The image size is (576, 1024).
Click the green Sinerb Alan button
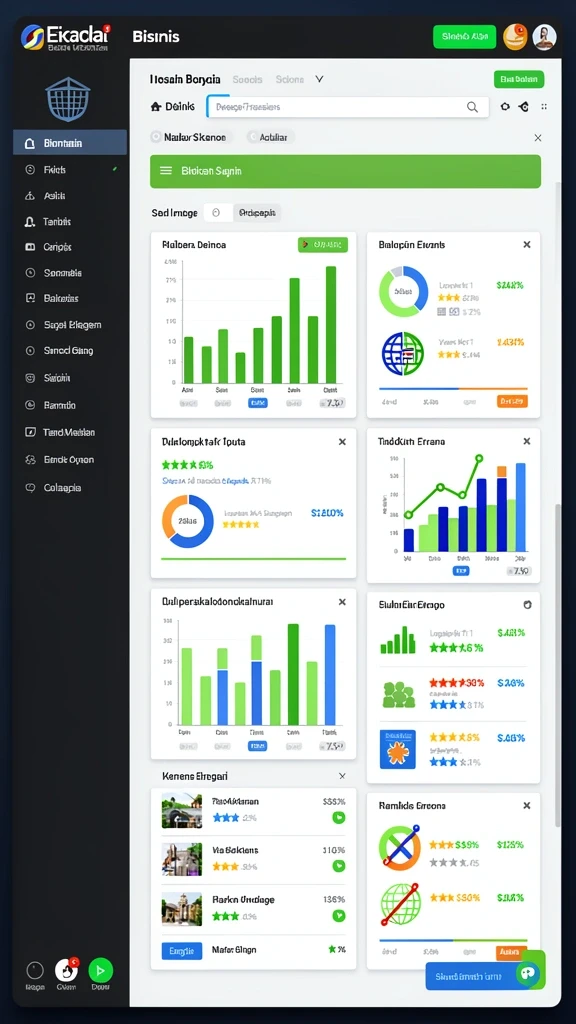(464, 37)
